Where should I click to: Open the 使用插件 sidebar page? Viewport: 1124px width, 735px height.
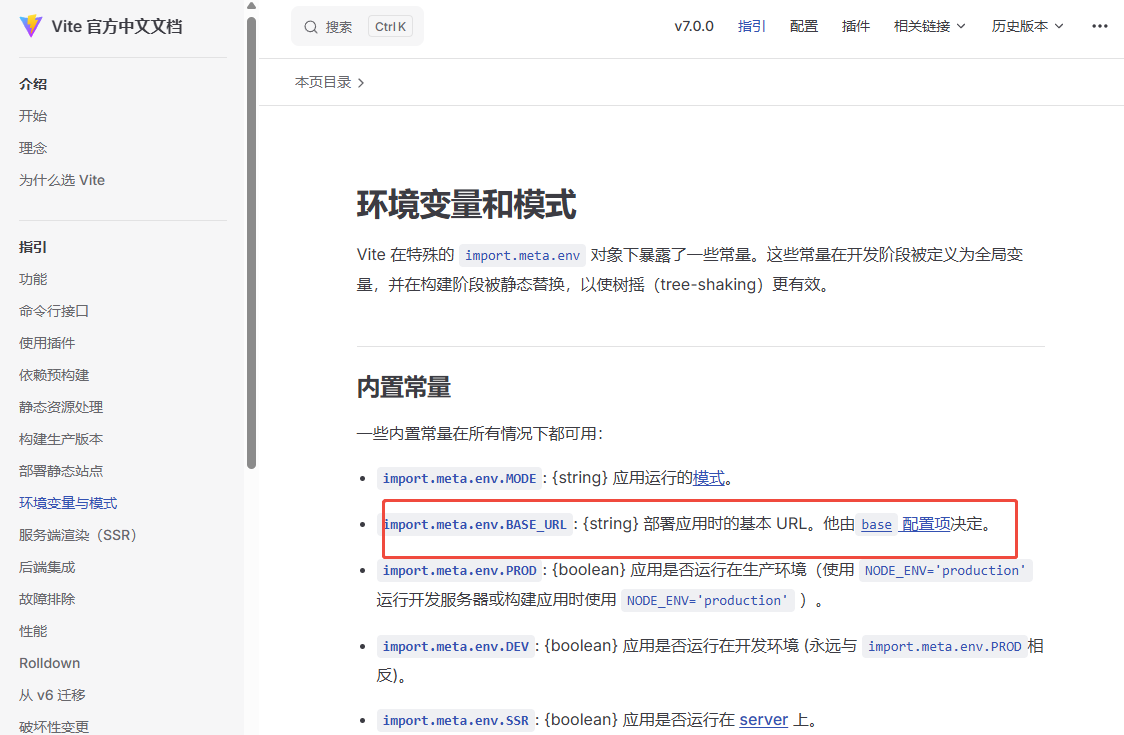(47, 343)
